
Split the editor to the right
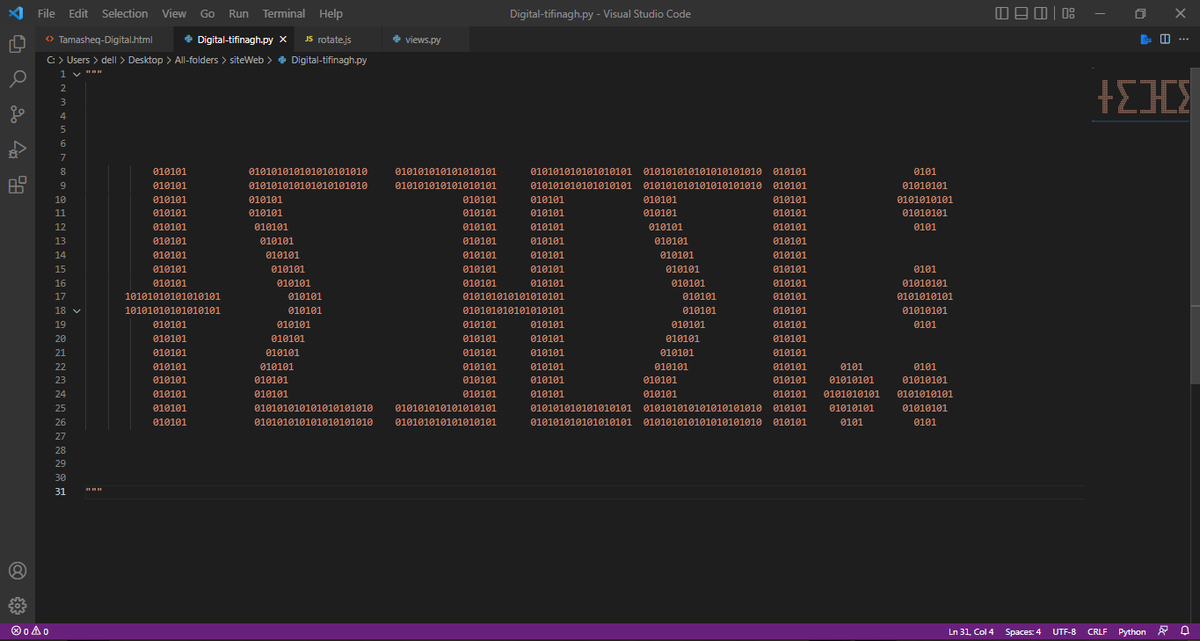click(1165, 39)
